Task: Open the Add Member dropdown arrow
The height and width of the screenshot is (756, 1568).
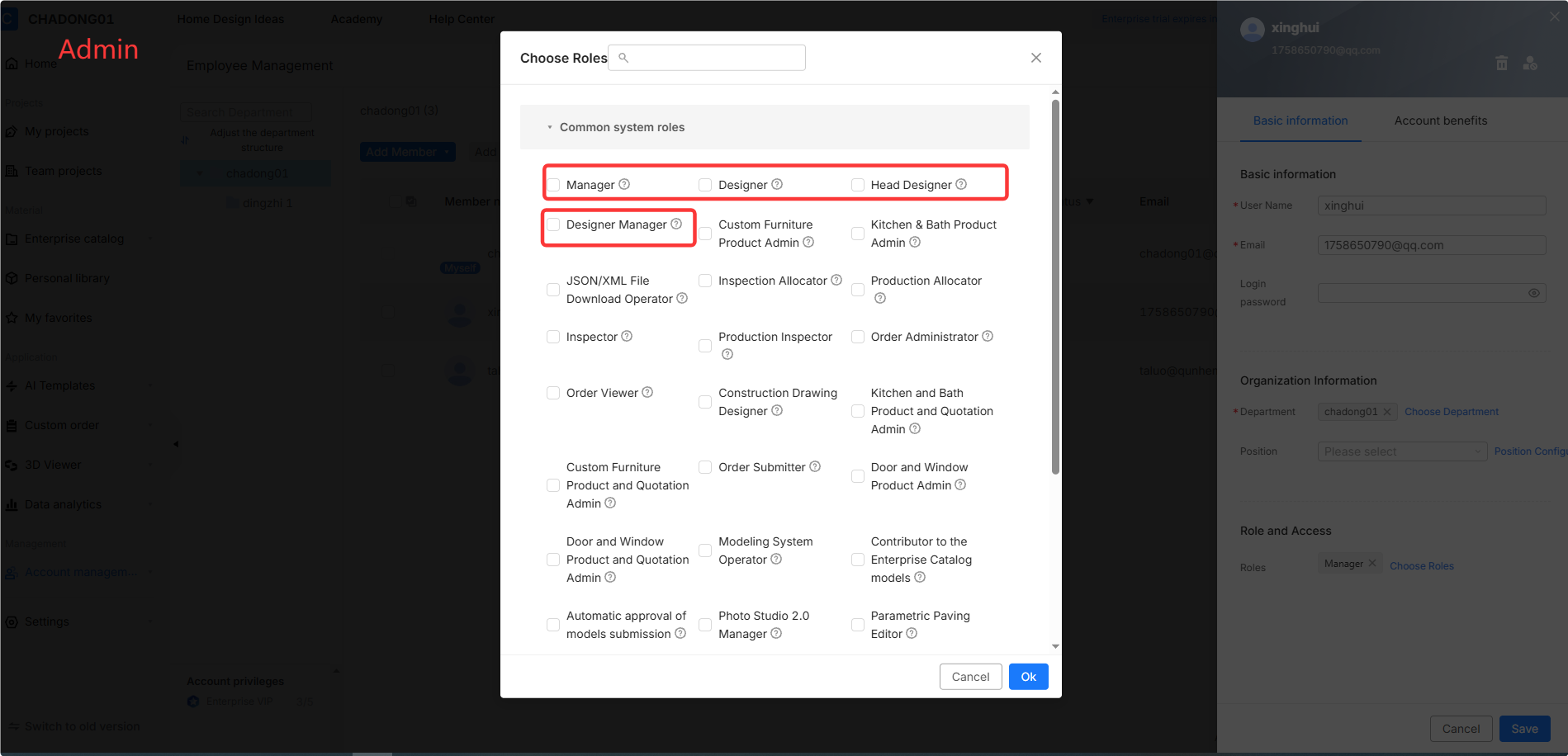Action: pyautogui.click(x=447, y=152)
